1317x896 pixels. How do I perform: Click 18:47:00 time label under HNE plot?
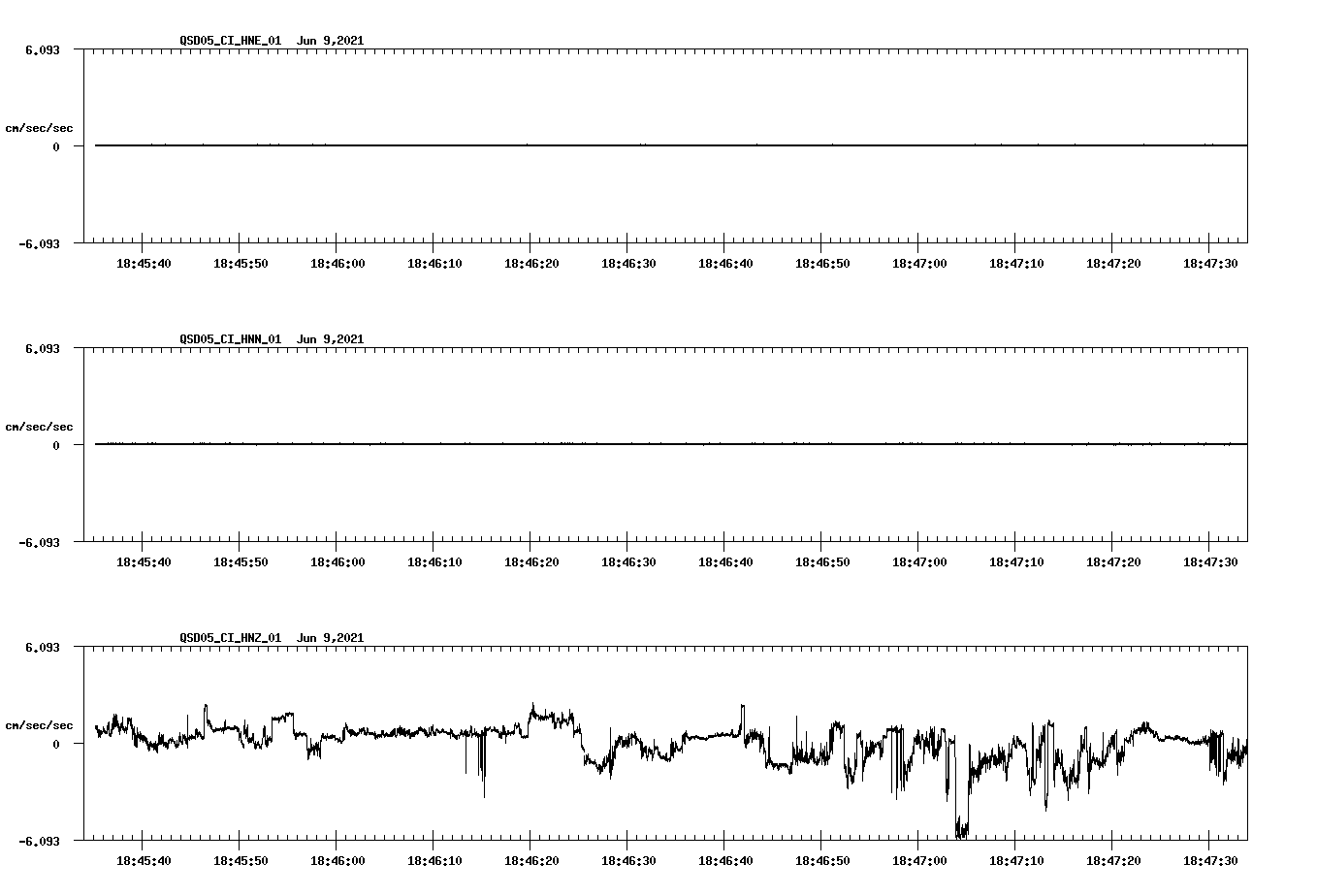[919, 264]
